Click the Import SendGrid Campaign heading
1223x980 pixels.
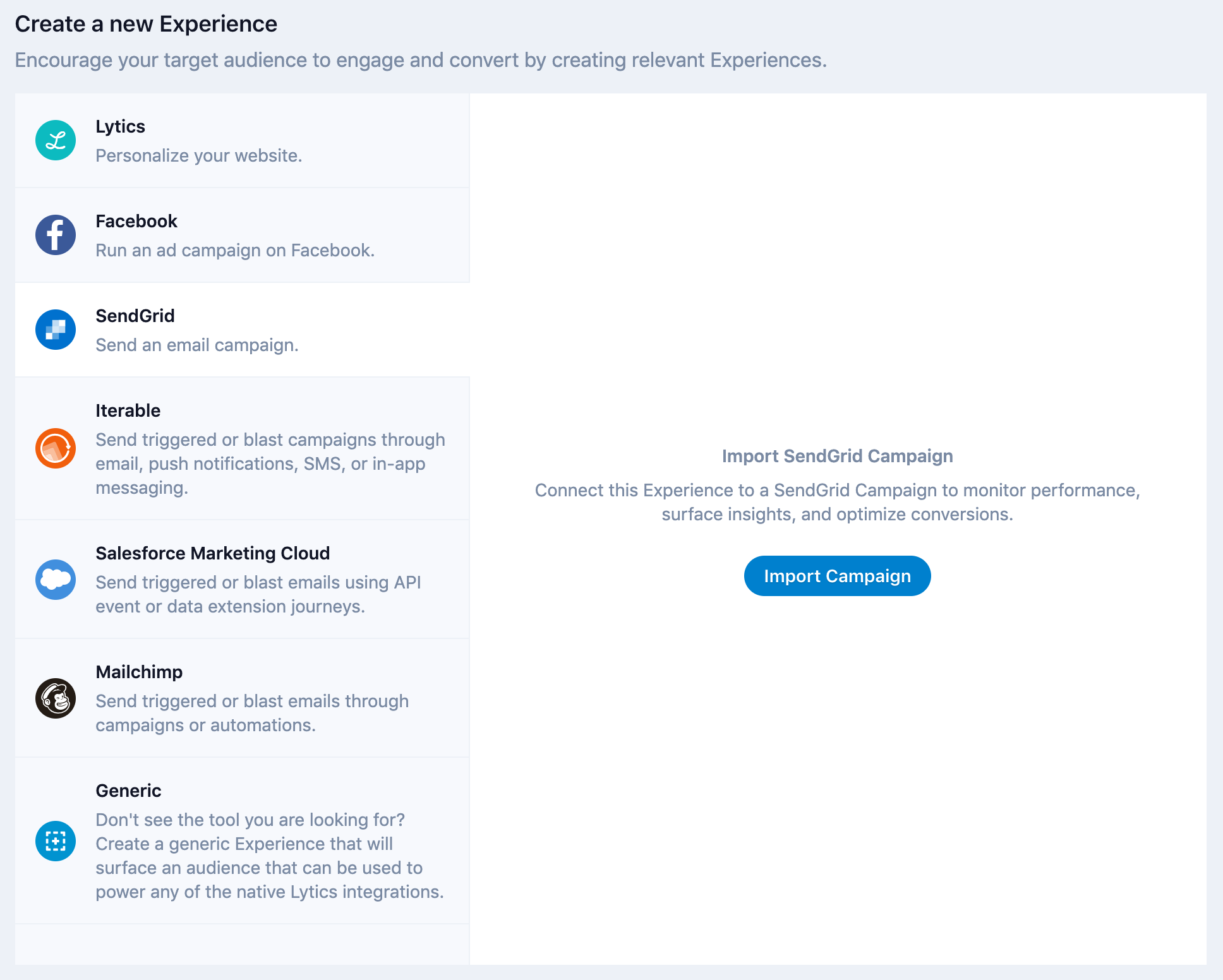tap(837, 456)
